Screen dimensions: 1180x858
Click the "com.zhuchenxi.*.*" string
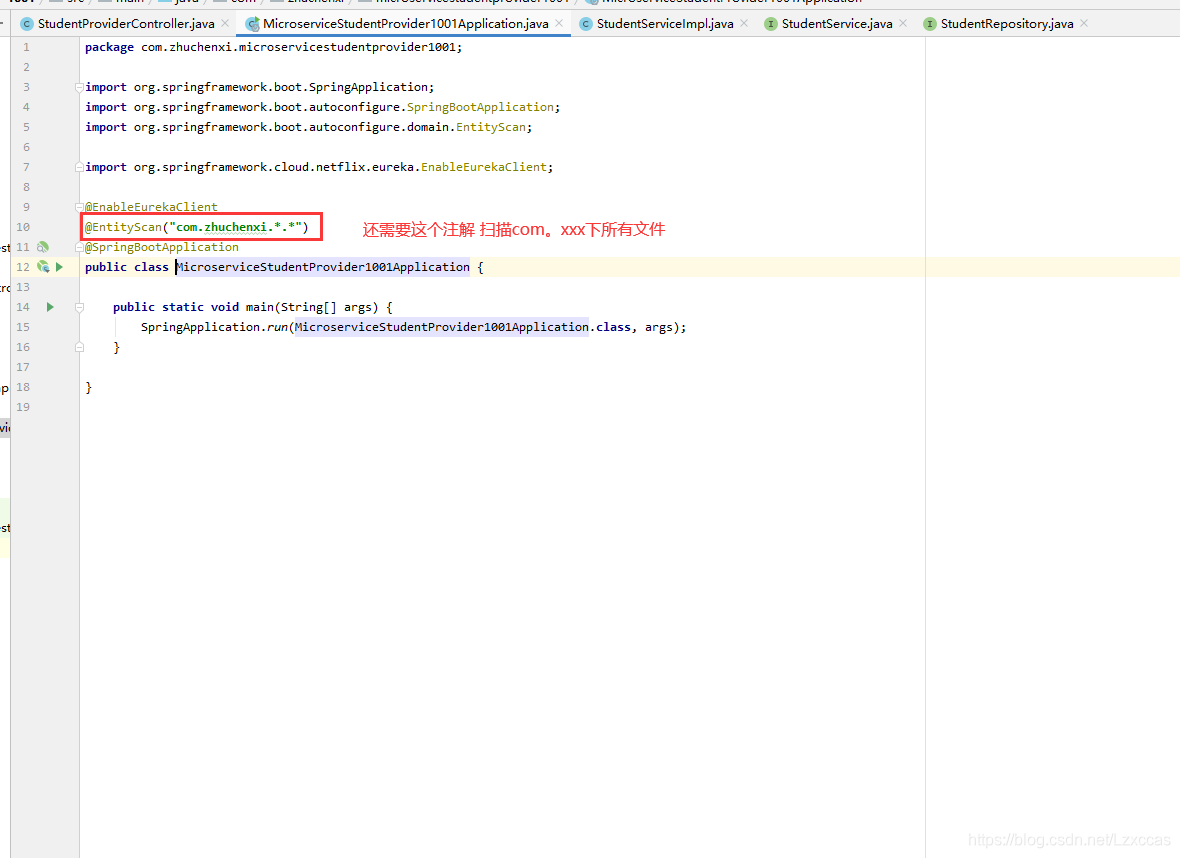[x=236, y=227]
